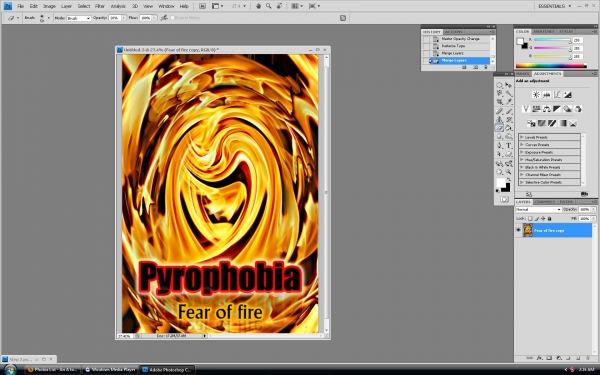Select the History Brush tool
Viewport: 600px width, 375px height.
tap(509, 120)
